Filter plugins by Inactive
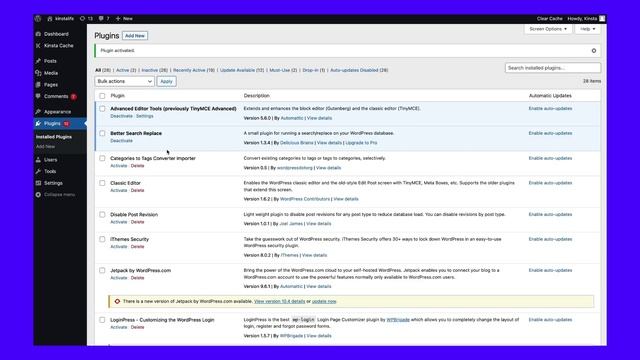Image resolution: width=640 pixels, height=360 pixels. click(154, 70)
